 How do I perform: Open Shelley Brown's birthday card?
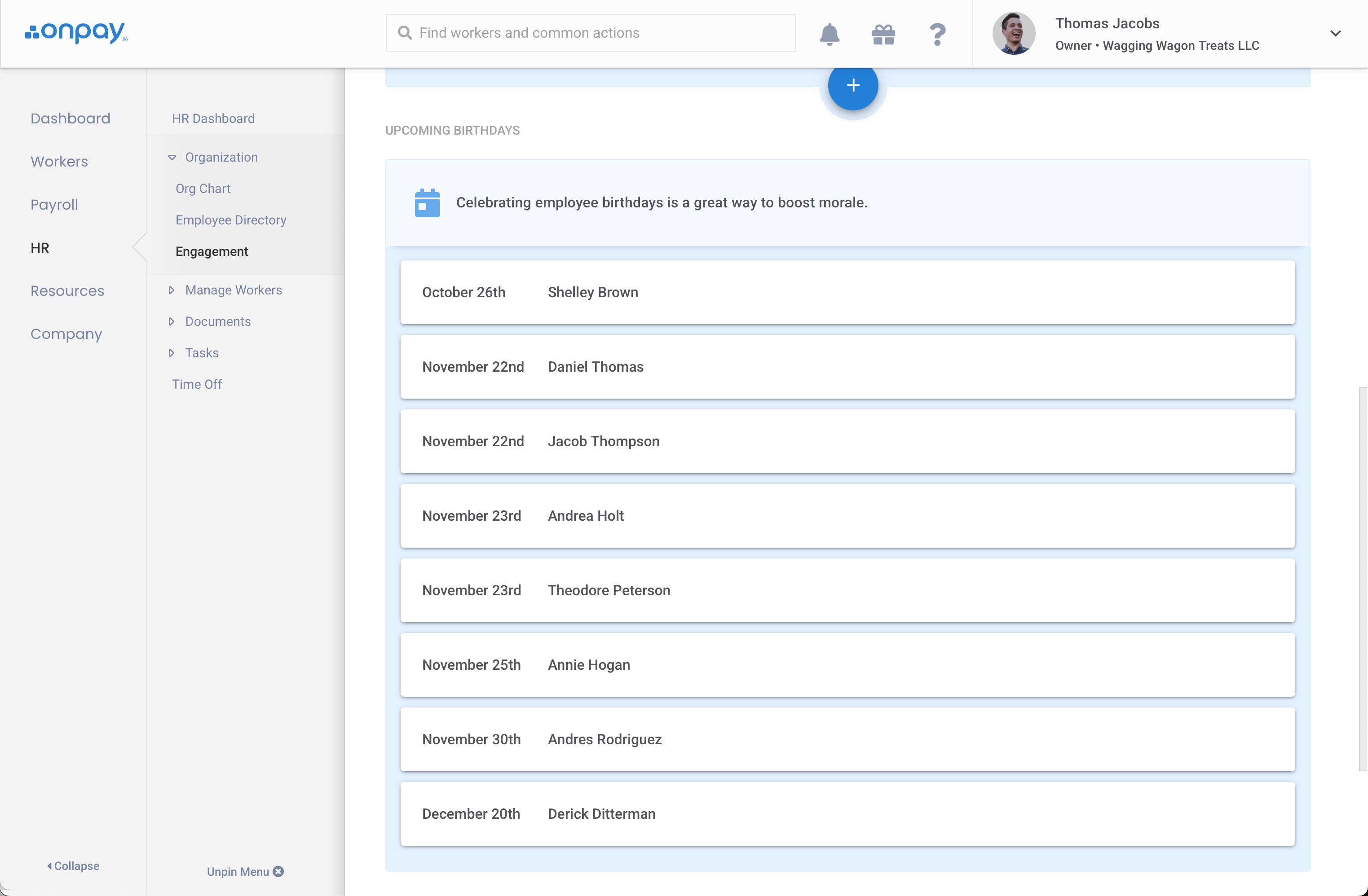847,292
